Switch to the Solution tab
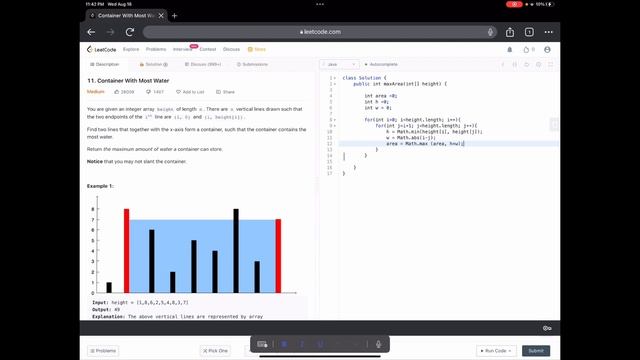Image resolution: width=640 pixels, height=360 pixels. (x=153, y=64)
